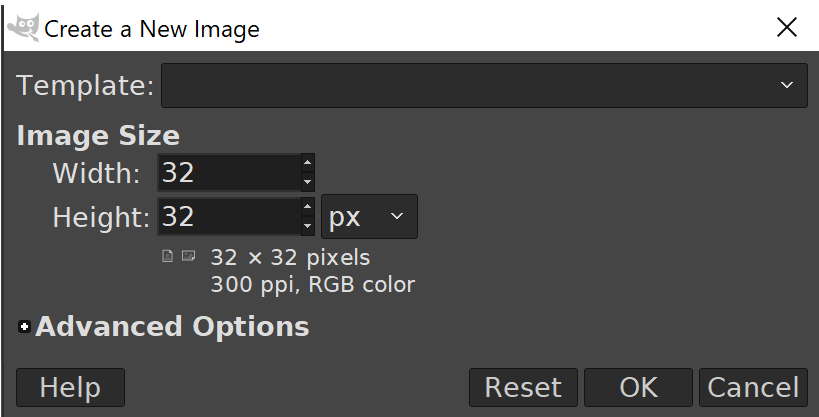Image resolution: width=819 pixels, height=417 pixels.
Task: Click the GIMP Wilber icon in the title bar
Action: [23, 27]
